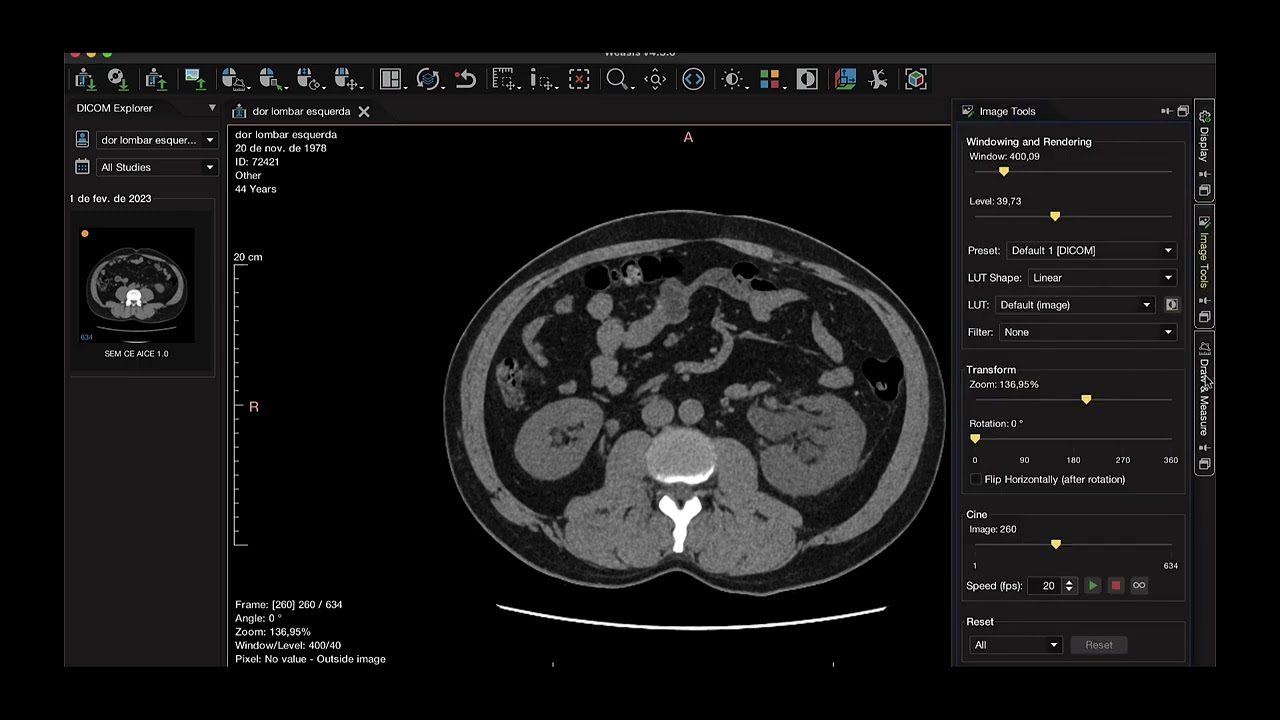Open the patient name dropdown
Image resolution: width=1280 pixels, height=720 pixels.
(156, 140)
